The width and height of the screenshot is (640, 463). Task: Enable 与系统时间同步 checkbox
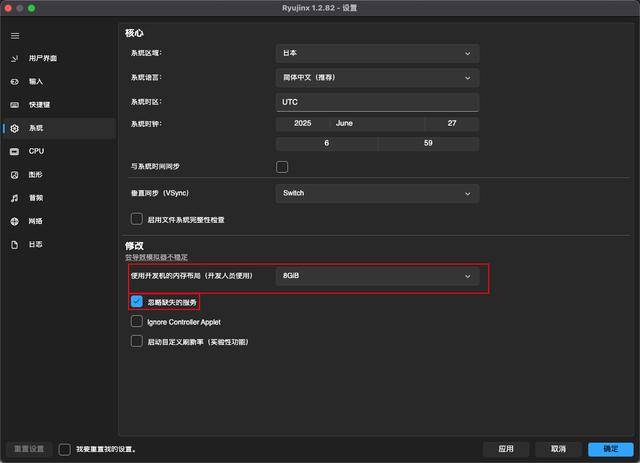(x=282, y=167)
